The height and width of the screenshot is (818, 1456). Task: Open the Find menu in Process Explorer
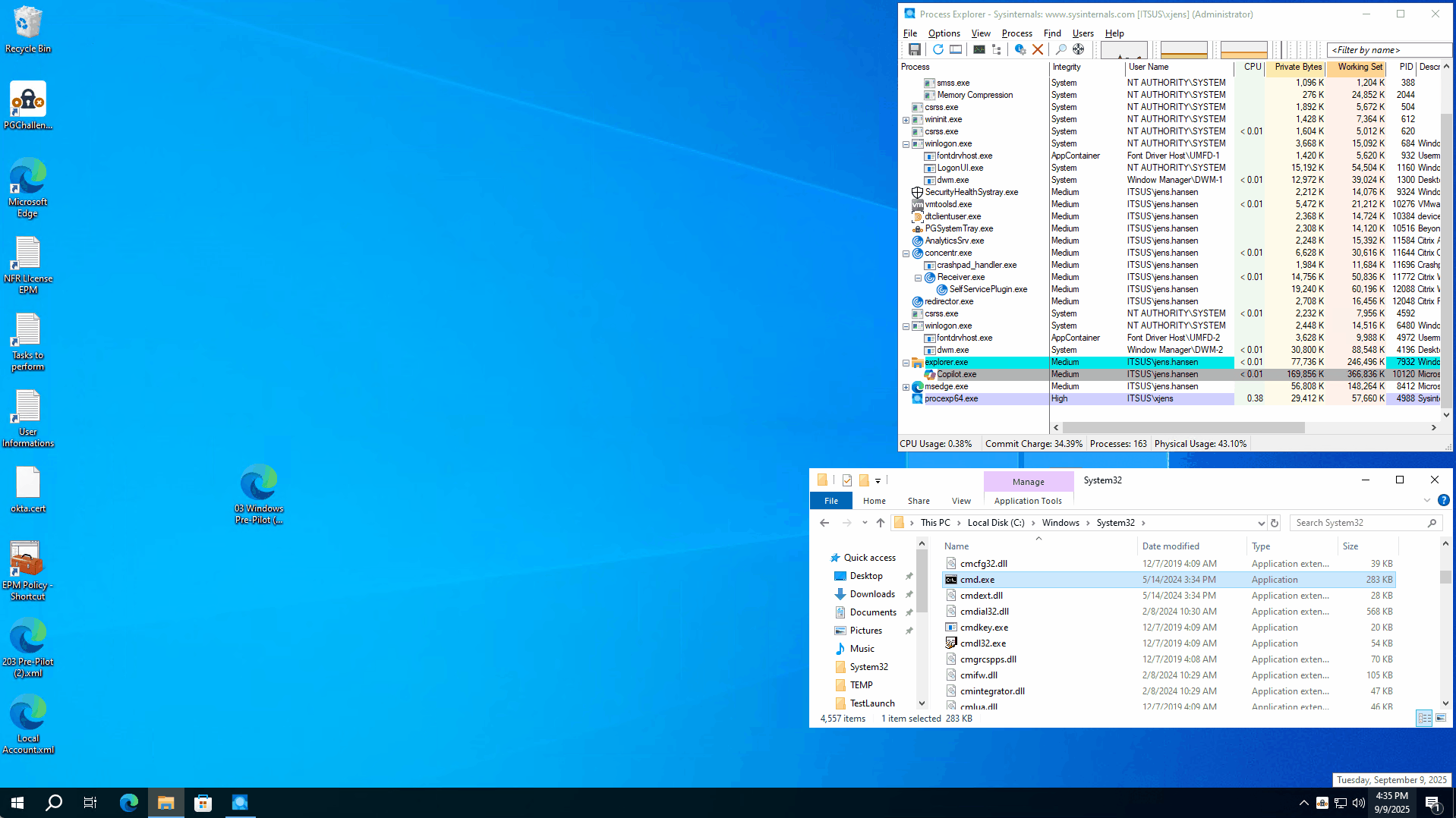click(x=1052, y=33)
